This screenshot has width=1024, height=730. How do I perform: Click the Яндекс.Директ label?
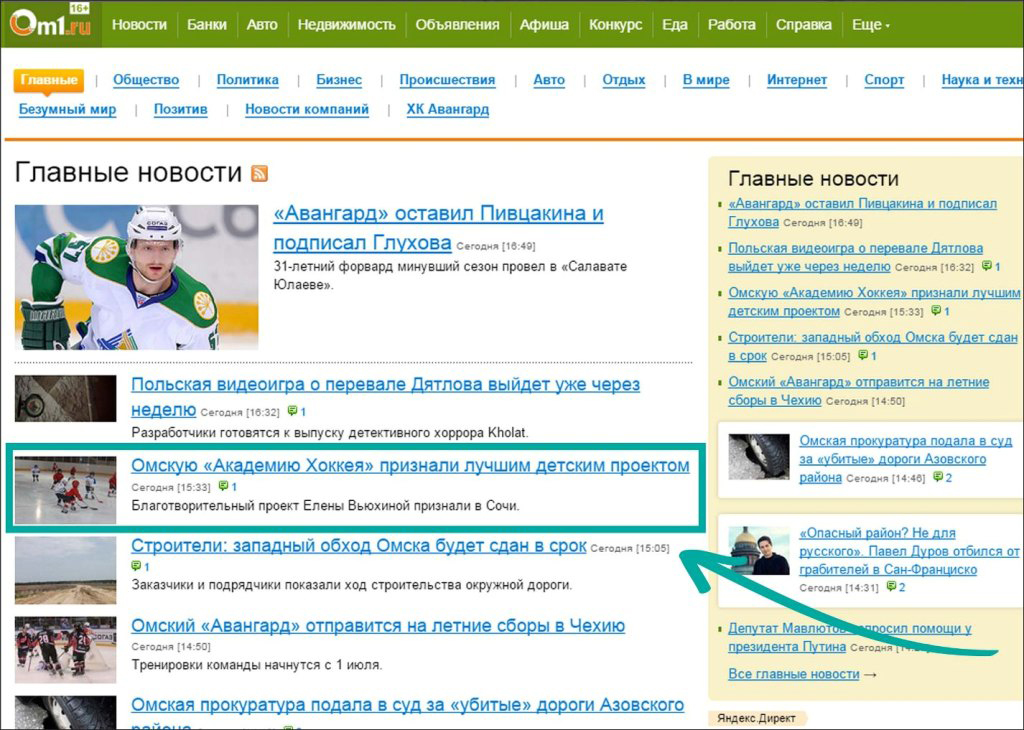(756, 718)
